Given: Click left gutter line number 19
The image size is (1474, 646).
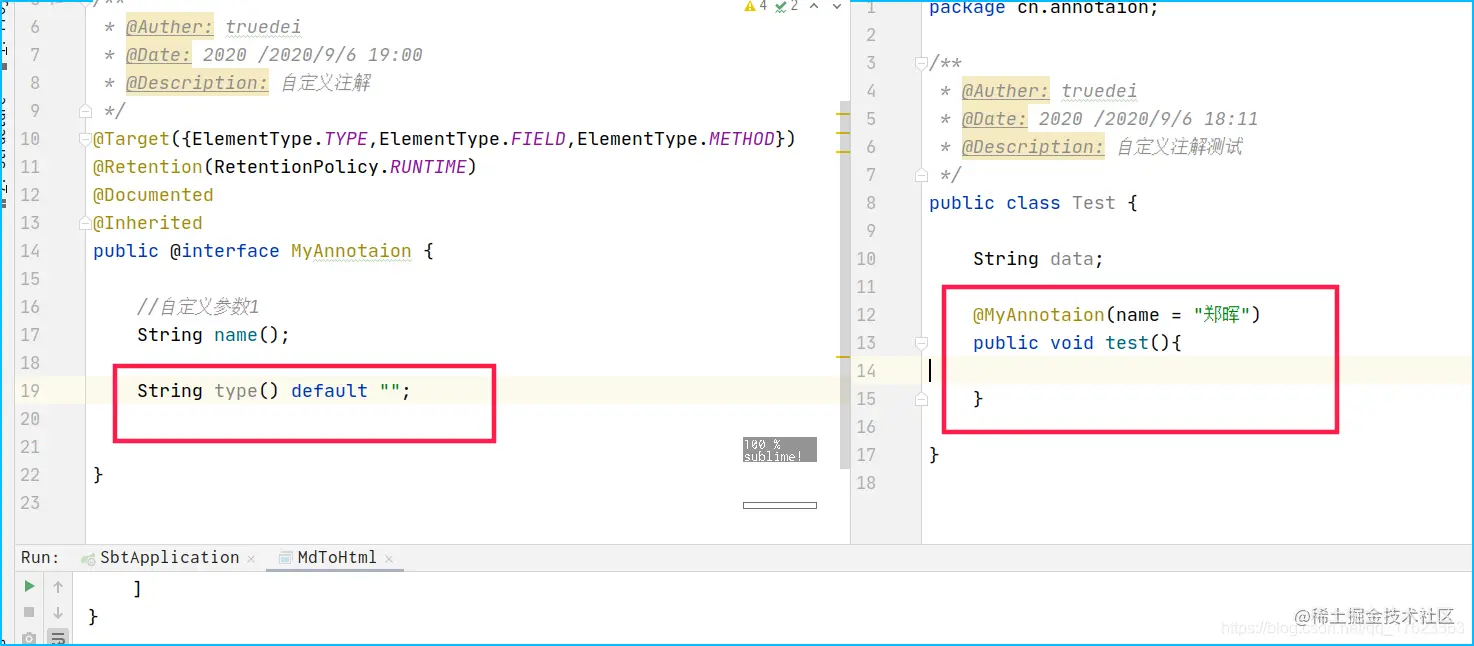Looking at the screenshot, I should click(30, 391).
